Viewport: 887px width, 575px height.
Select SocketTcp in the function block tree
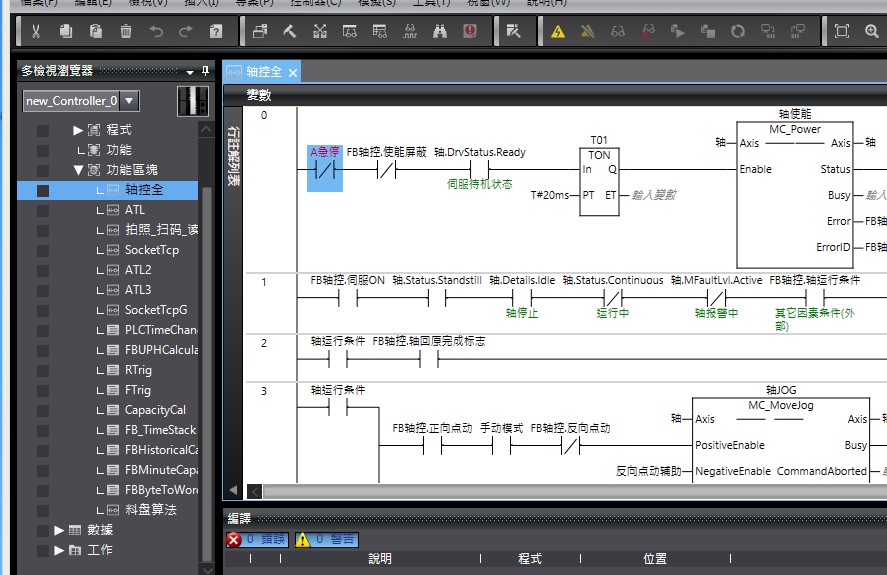click(151, 250)
